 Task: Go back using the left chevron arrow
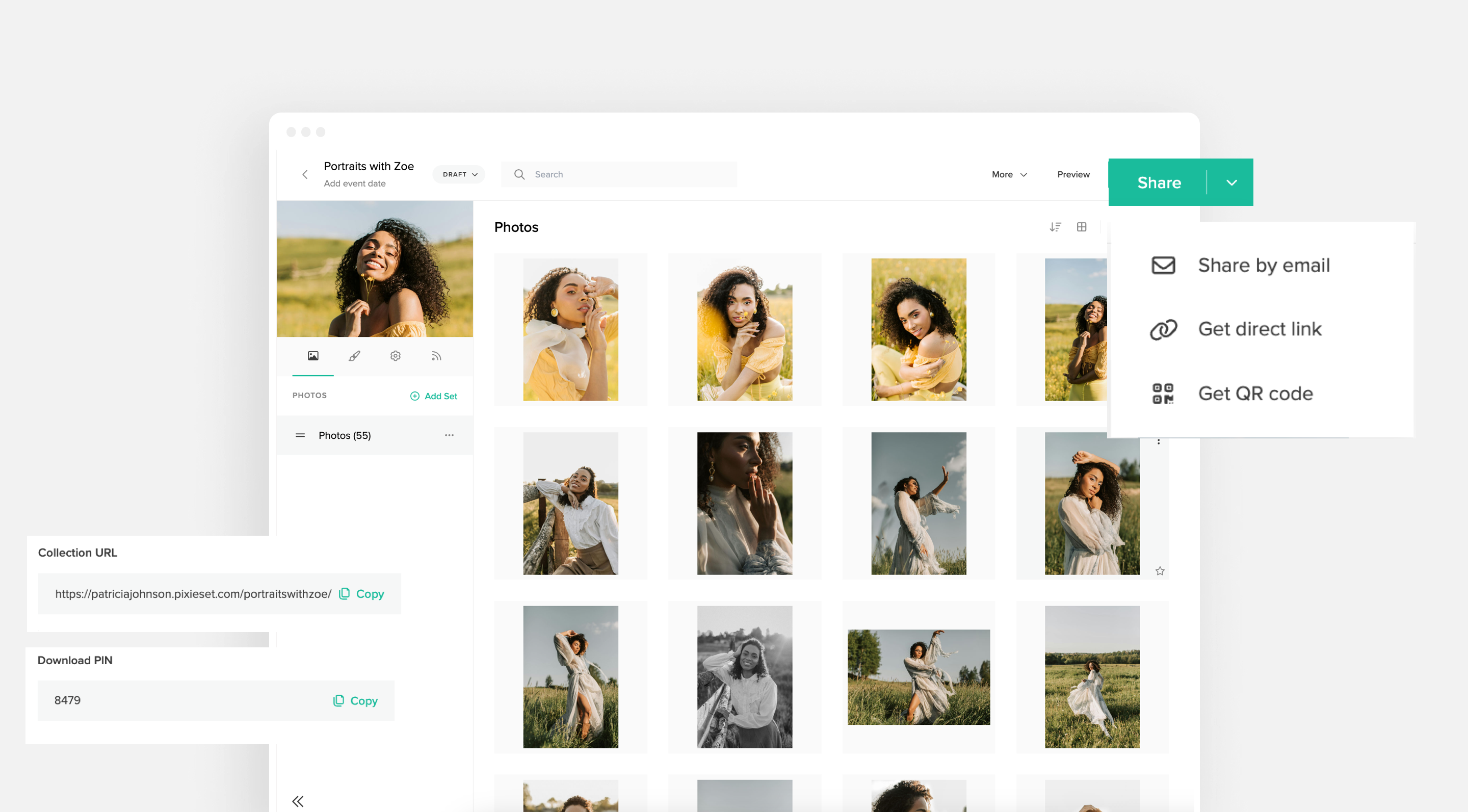305,174
